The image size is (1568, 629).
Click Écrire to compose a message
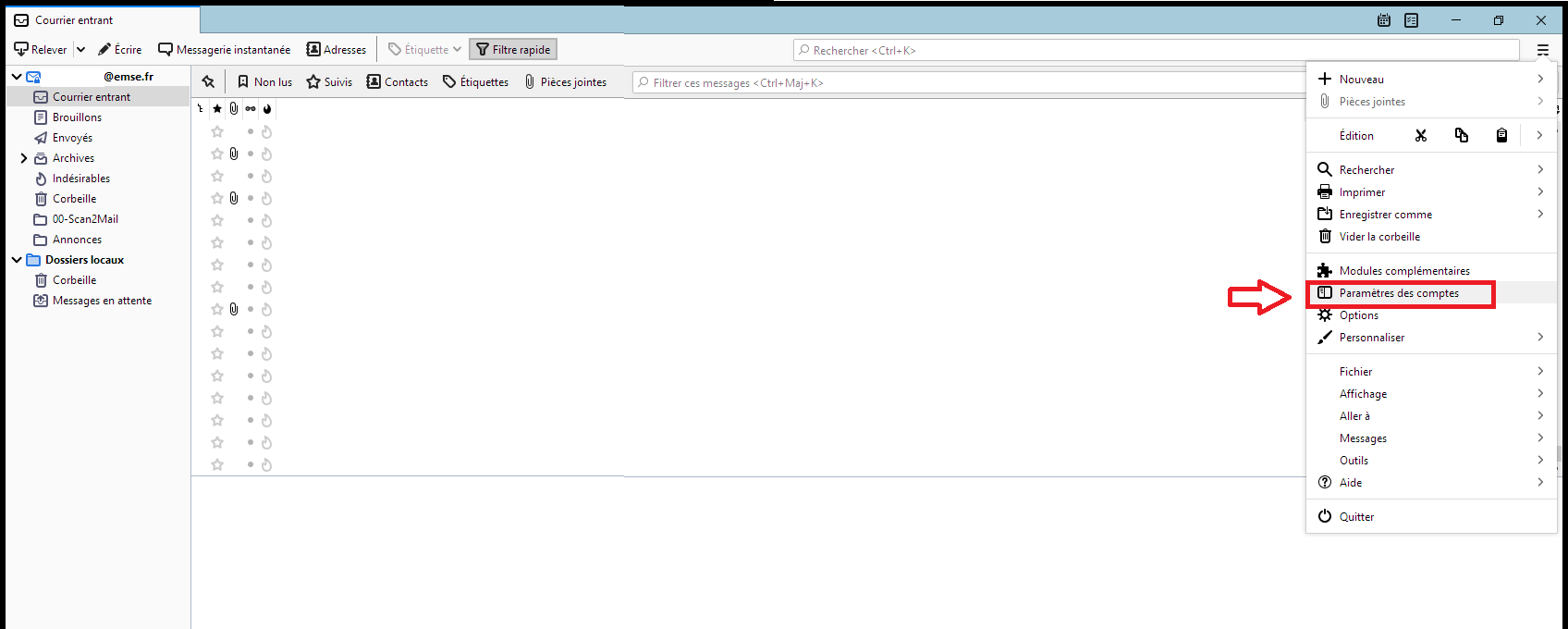(120, 50)
